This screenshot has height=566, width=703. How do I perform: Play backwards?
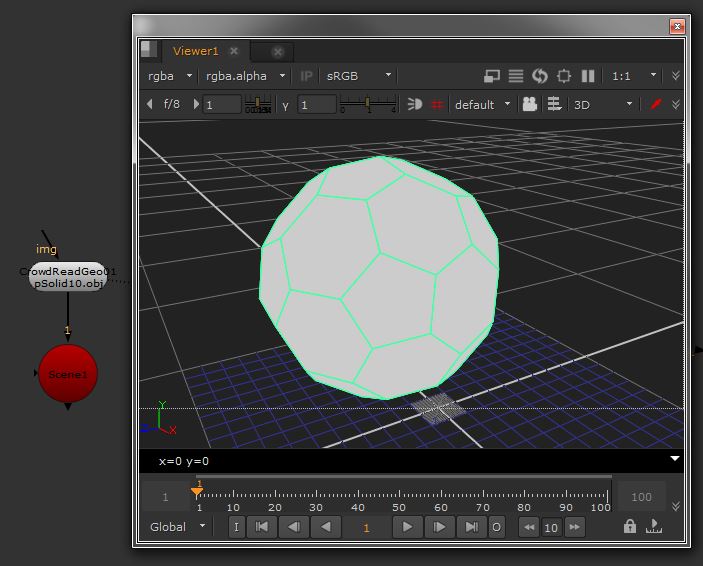(x=326, y=527)
